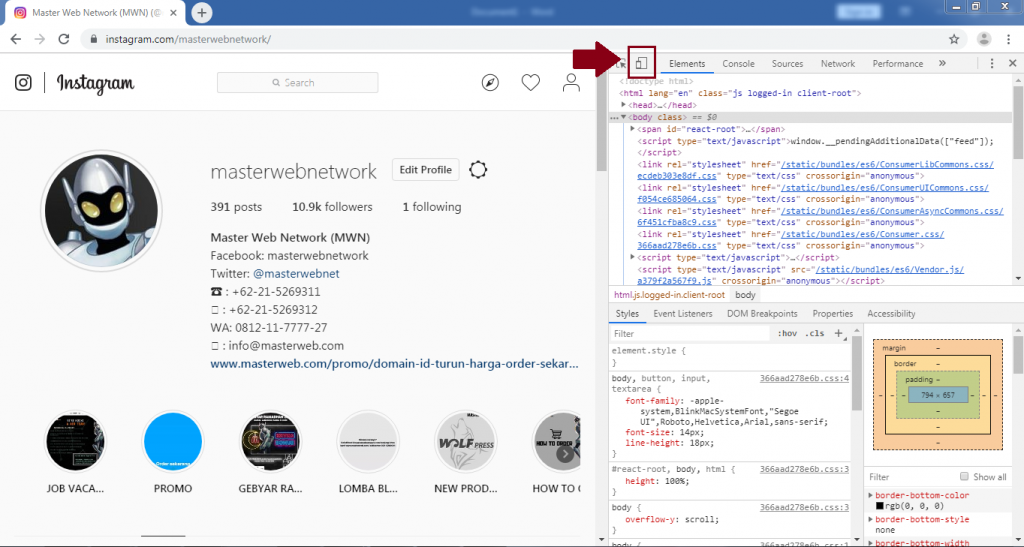Open the masterwebnetwork profile picture

pyautogui.click(x=101, y=210)
